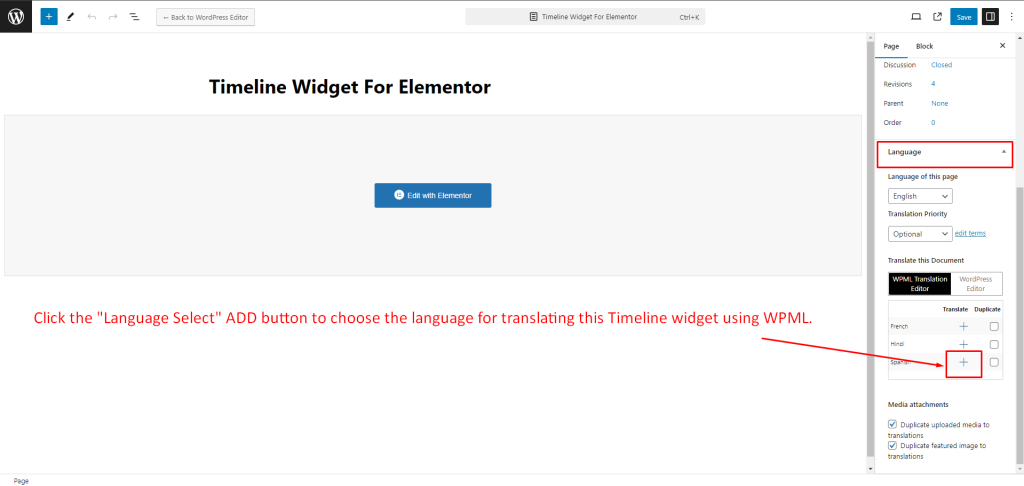Screen dimensions: 1024x486
Task: Check the Hindi Duplicate checkbox
Action: pos(994,344)
